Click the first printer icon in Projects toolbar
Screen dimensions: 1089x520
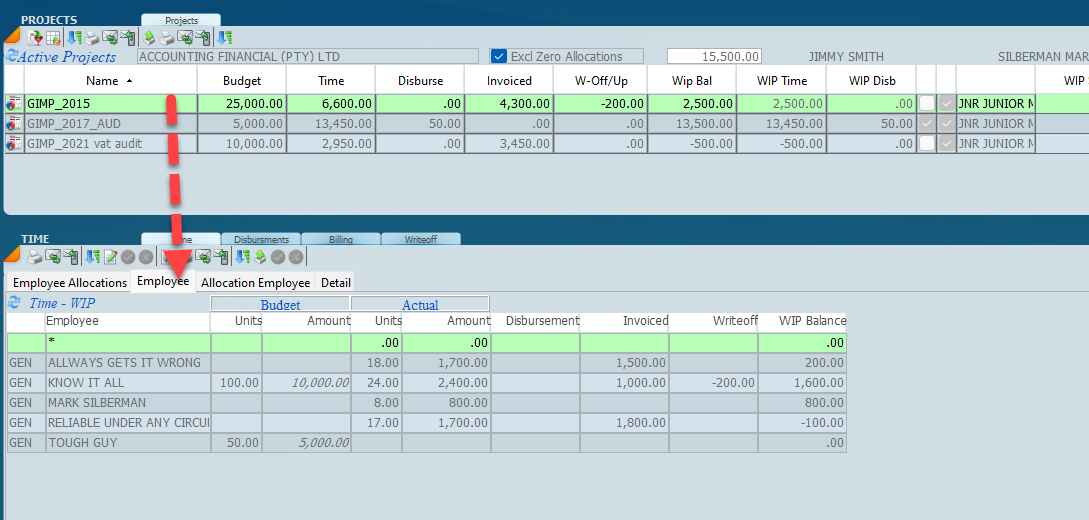pyautogui.click(x=91, y=38)
